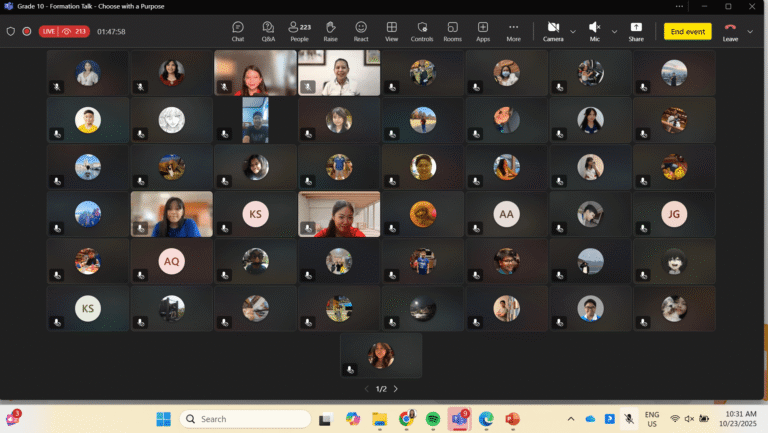Click the OneDrive cloud tray icon
768x433 pixels.
590,419
